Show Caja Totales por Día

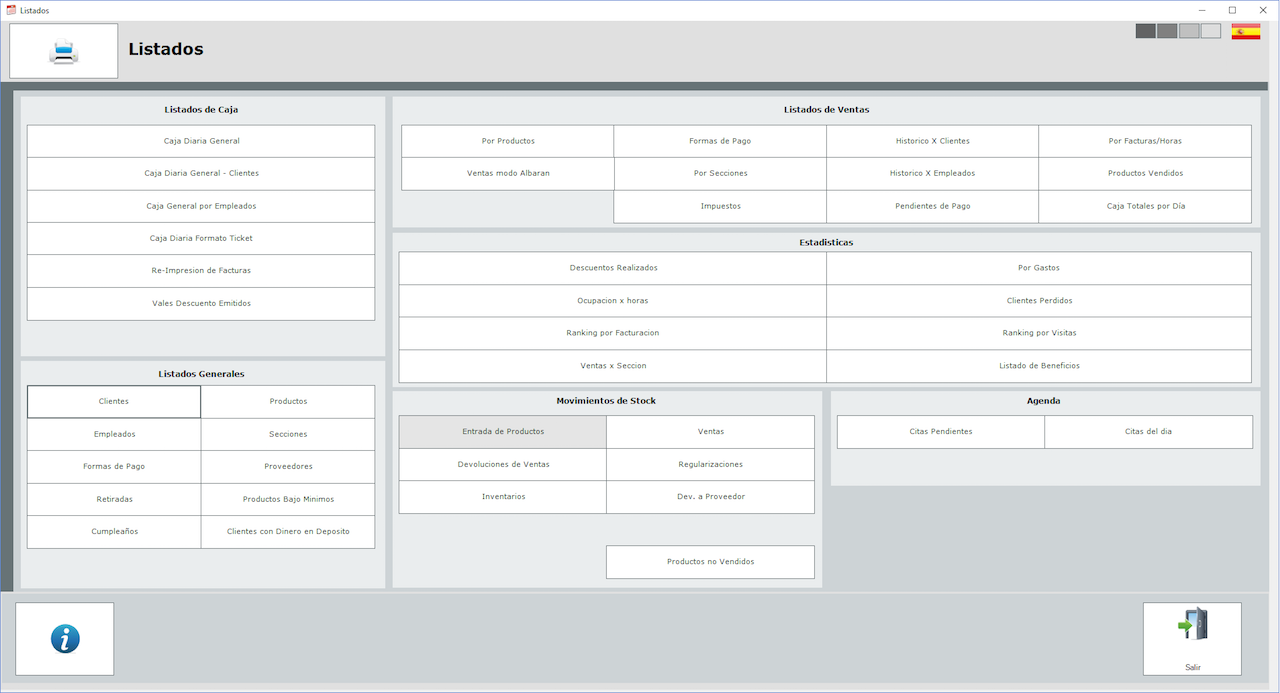tap(1145, 206)
